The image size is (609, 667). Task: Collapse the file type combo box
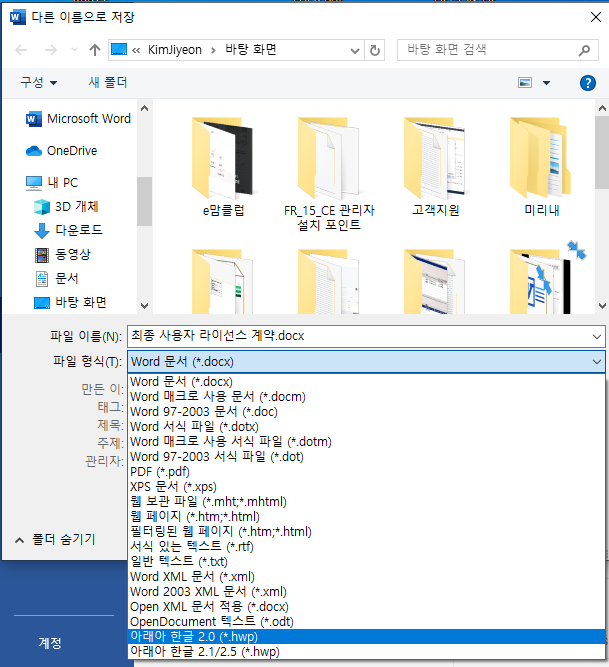tap(597, 362)
